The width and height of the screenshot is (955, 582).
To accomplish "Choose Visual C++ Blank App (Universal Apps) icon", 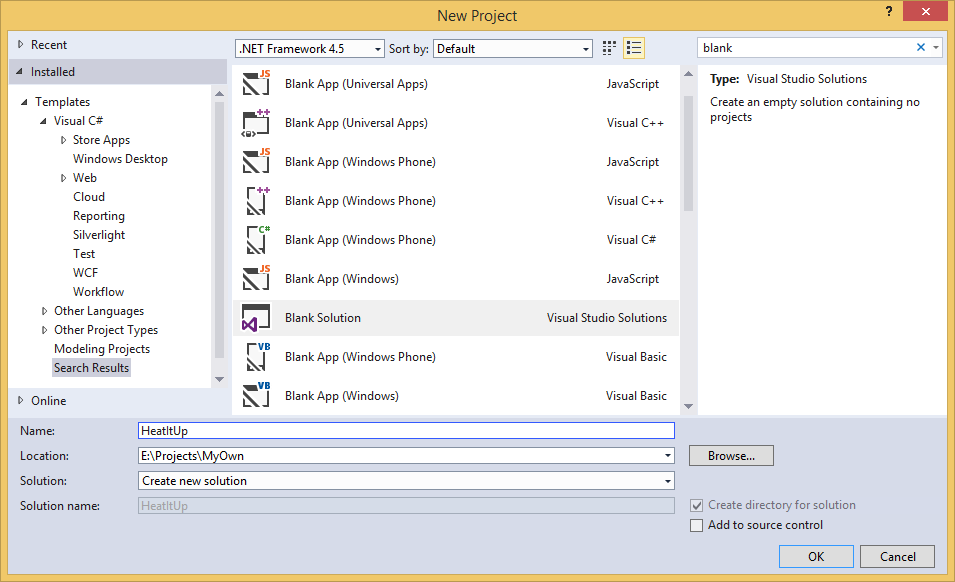I will [x=256, y=123].
